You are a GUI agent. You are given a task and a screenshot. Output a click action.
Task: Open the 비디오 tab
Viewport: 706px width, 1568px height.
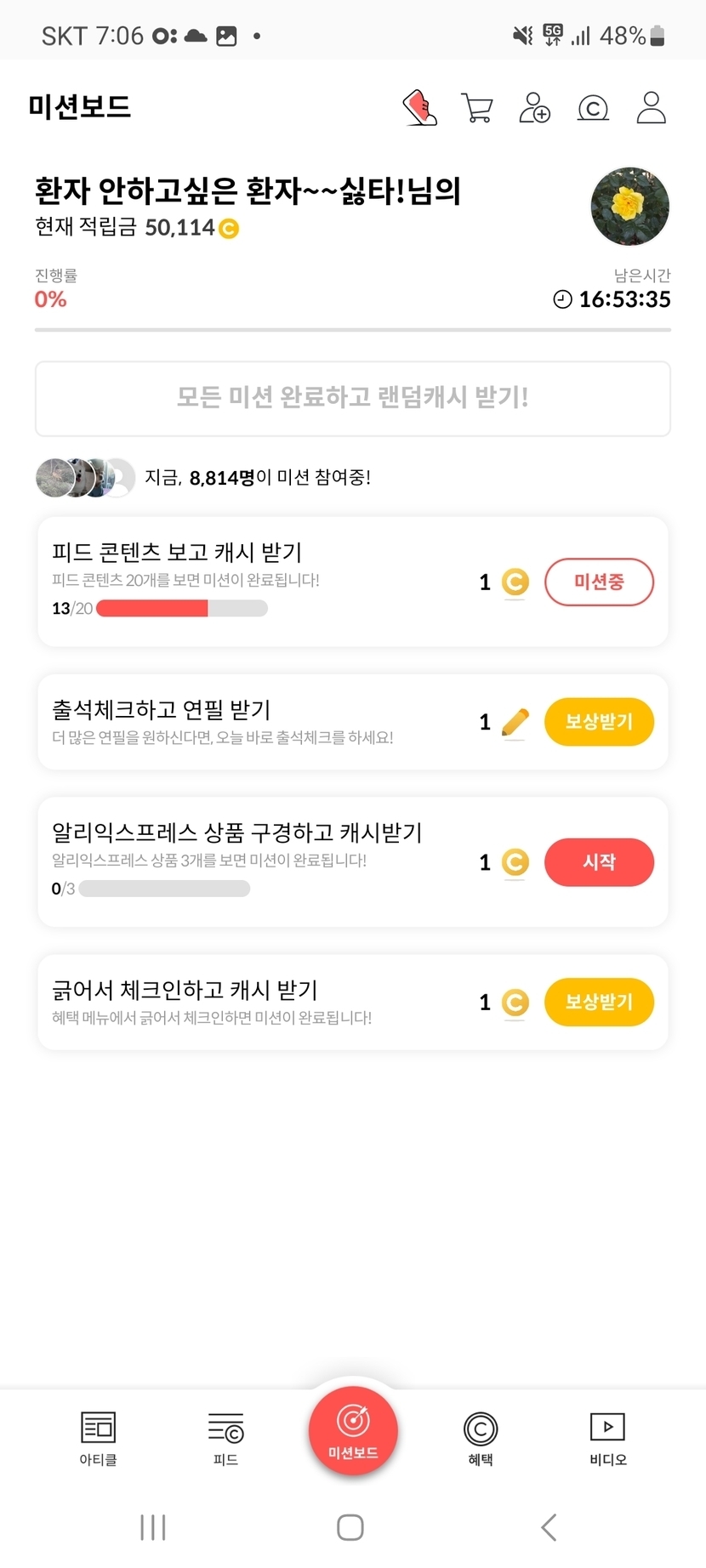pyautogui.click(x=607, y=1439)
